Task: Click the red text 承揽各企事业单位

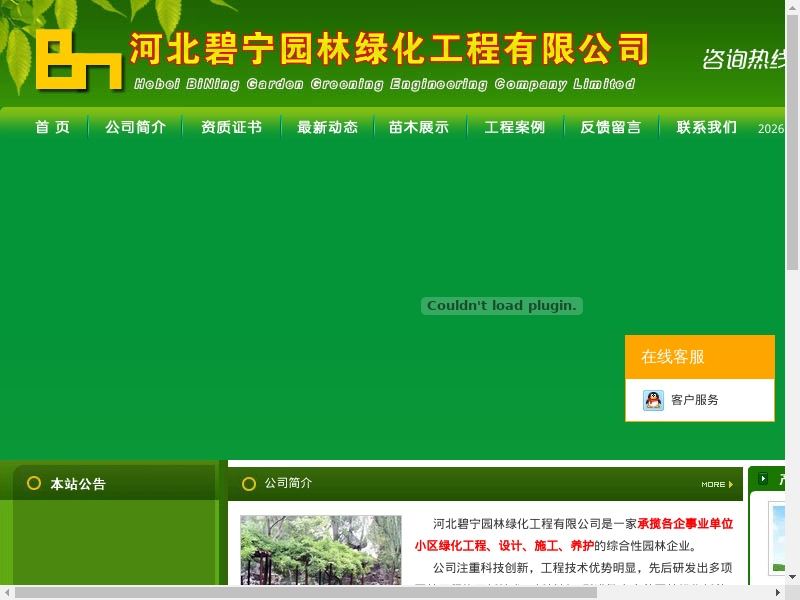Action: (685, 524)
